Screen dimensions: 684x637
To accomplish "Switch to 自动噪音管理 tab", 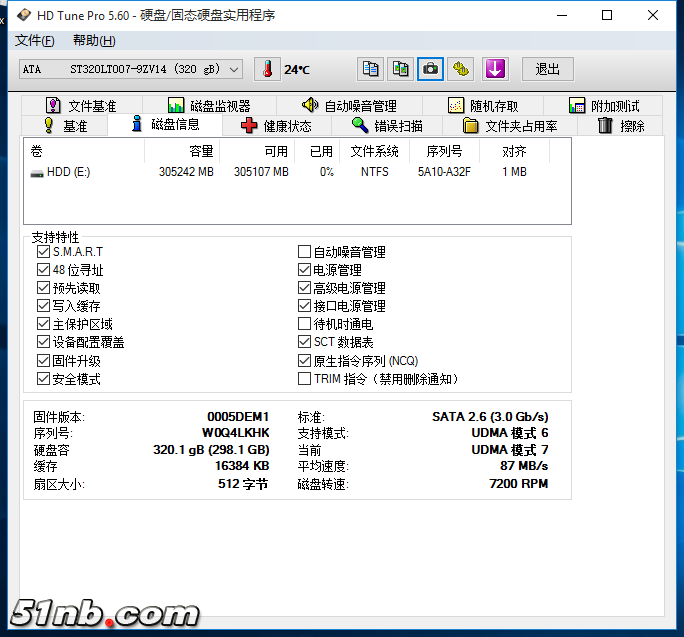I will (x=349, y=106).
